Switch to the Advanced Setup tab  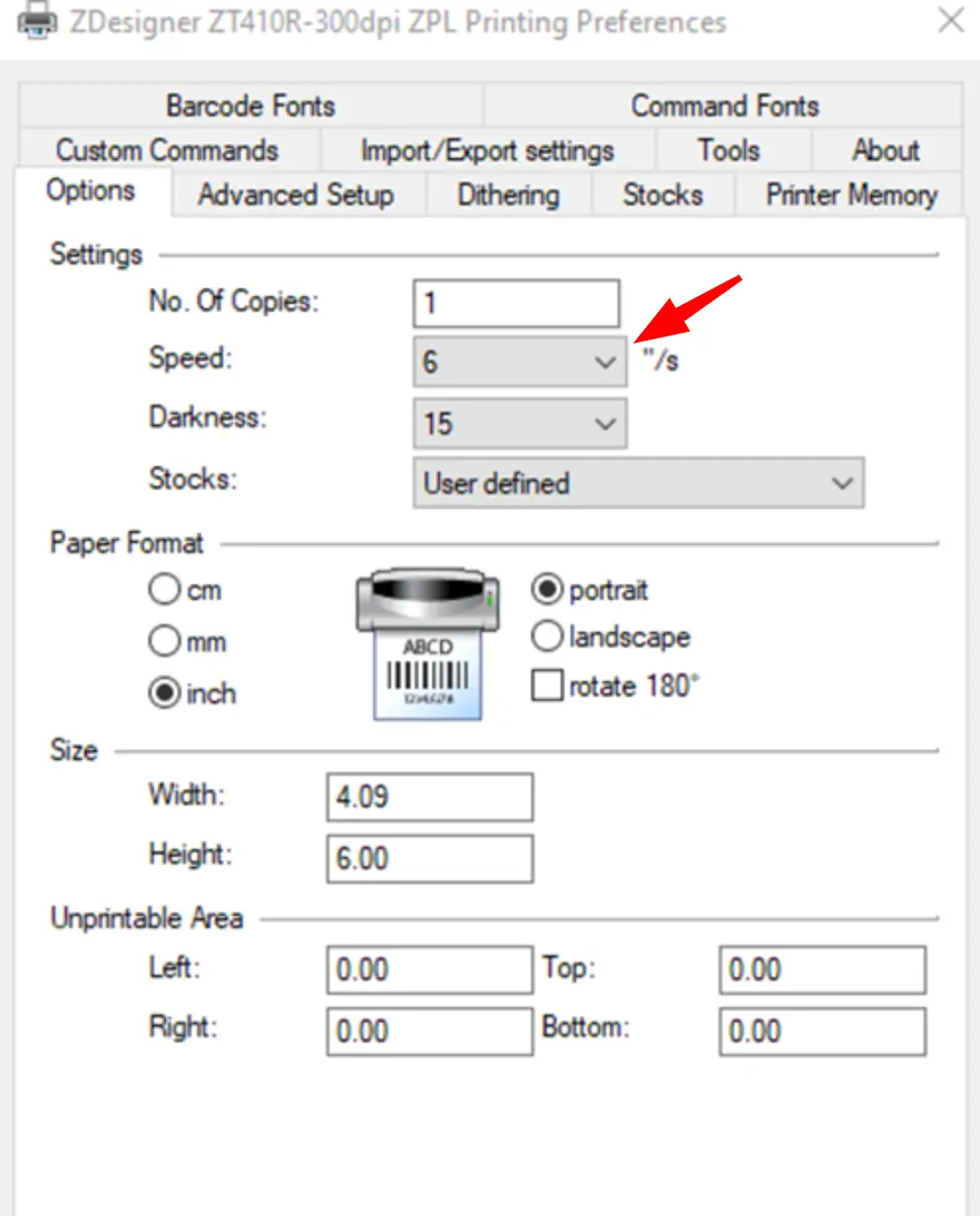(x=296, y=194)
